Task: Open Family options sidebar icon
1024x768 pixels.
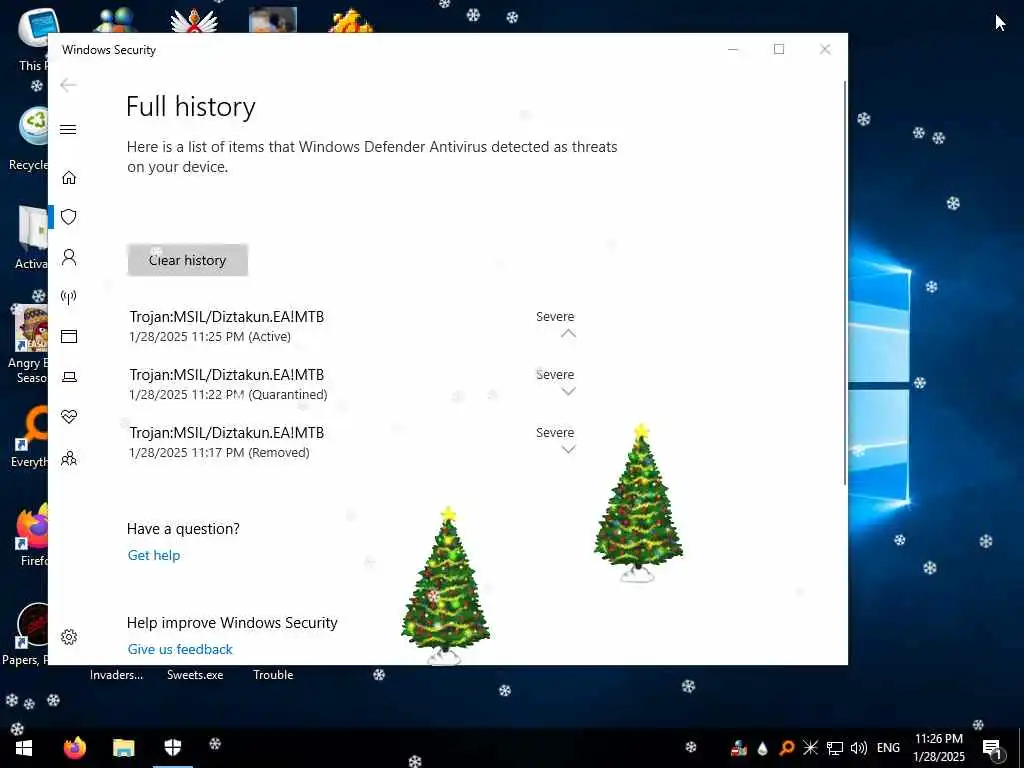Action: pyautogui.click(x=69, y=458)
